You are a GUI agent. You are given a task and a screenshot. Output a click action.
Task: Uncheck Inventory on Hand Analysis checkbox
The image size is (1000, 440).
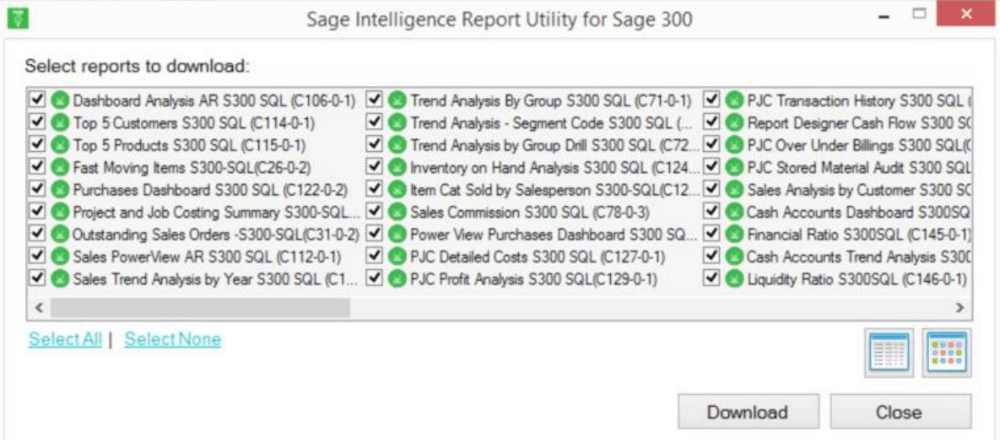[375, 166]
